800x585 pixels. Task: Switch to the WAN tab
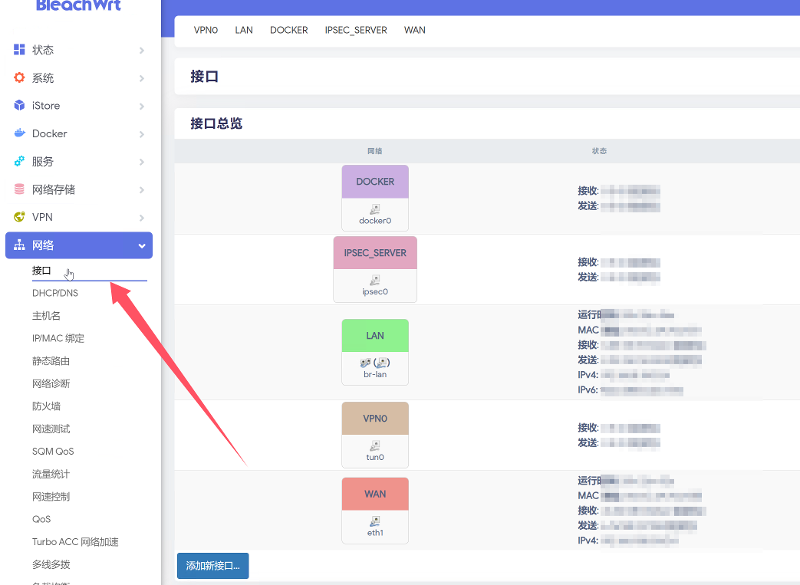(x=414, y=30)
